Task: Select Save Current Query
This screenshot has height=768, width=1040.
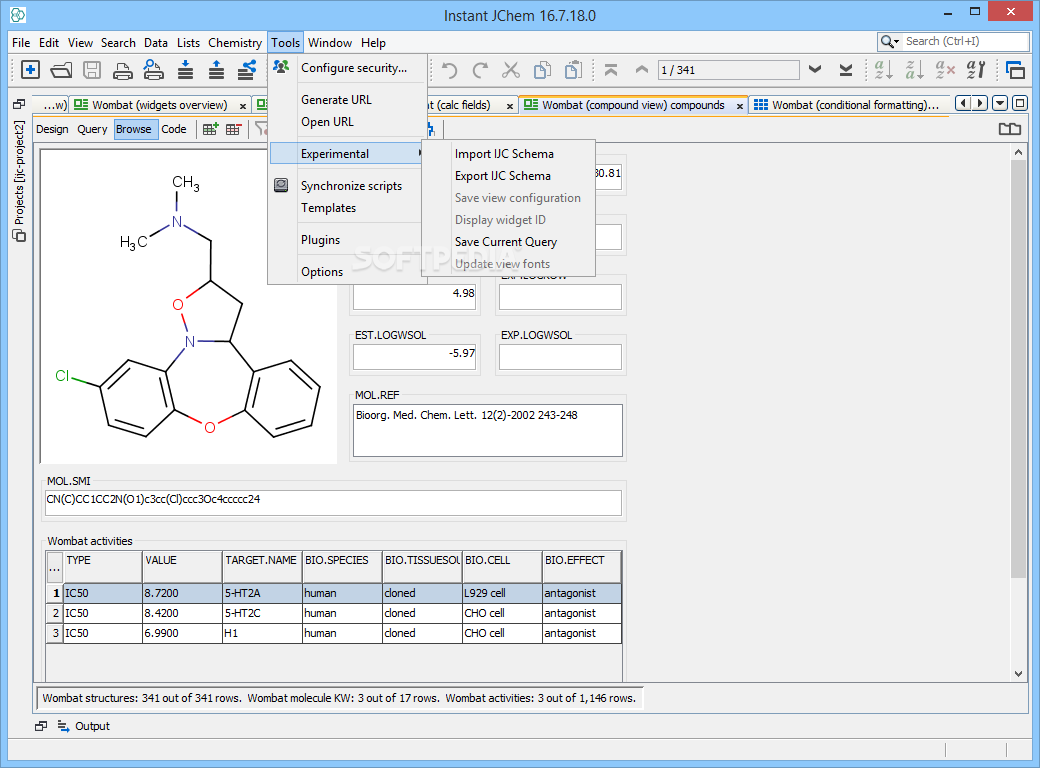Action: (x=506, y=242)
